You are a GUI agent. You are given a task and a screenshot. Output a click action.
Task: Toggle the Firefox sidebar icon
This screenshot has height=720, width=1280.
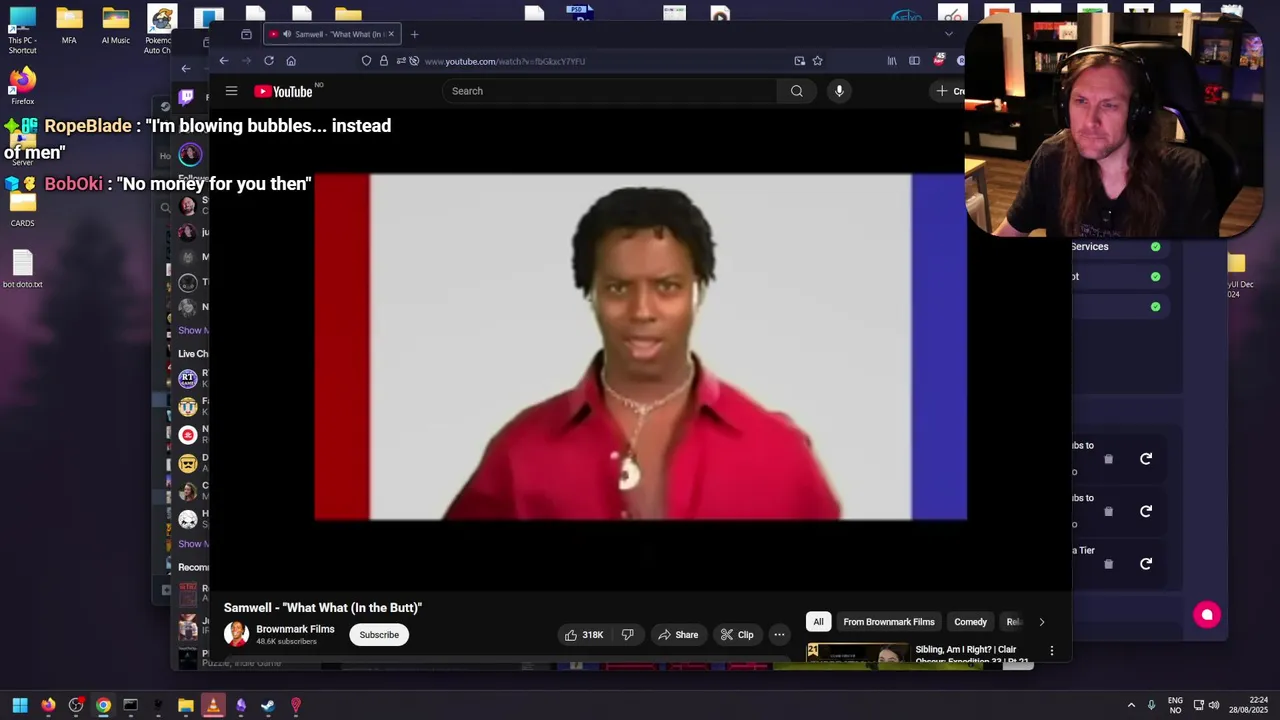click(914, 61)
